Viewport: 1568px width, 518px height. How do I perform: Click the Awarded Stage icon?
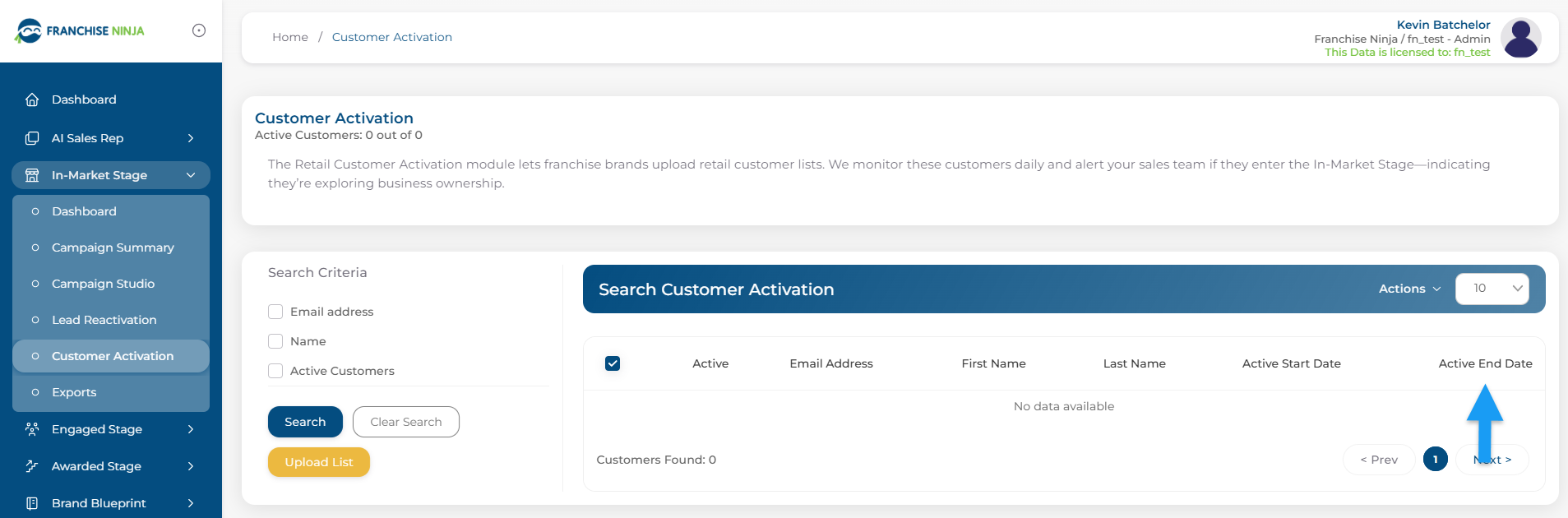32,466
